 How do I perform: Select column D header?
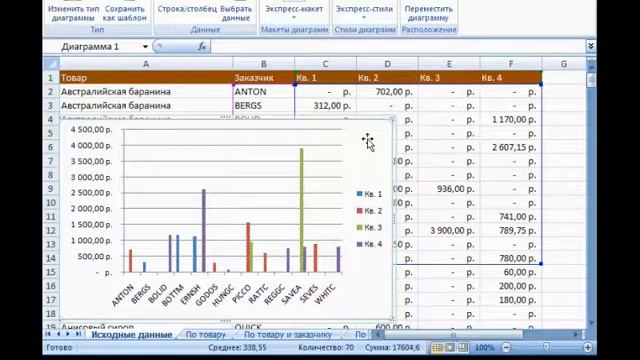[387, 64]
